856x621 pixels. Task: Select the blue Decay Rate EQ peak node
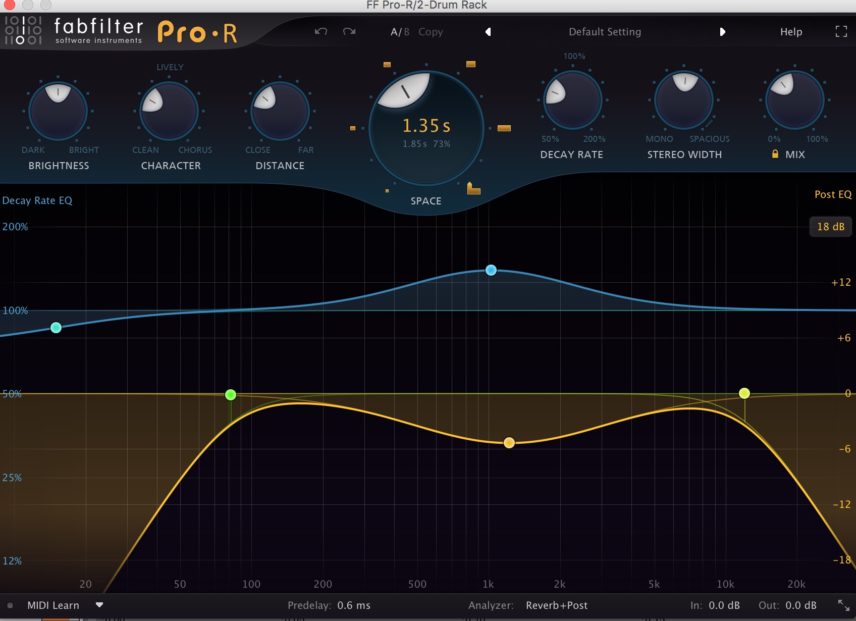tap(491, 270)
